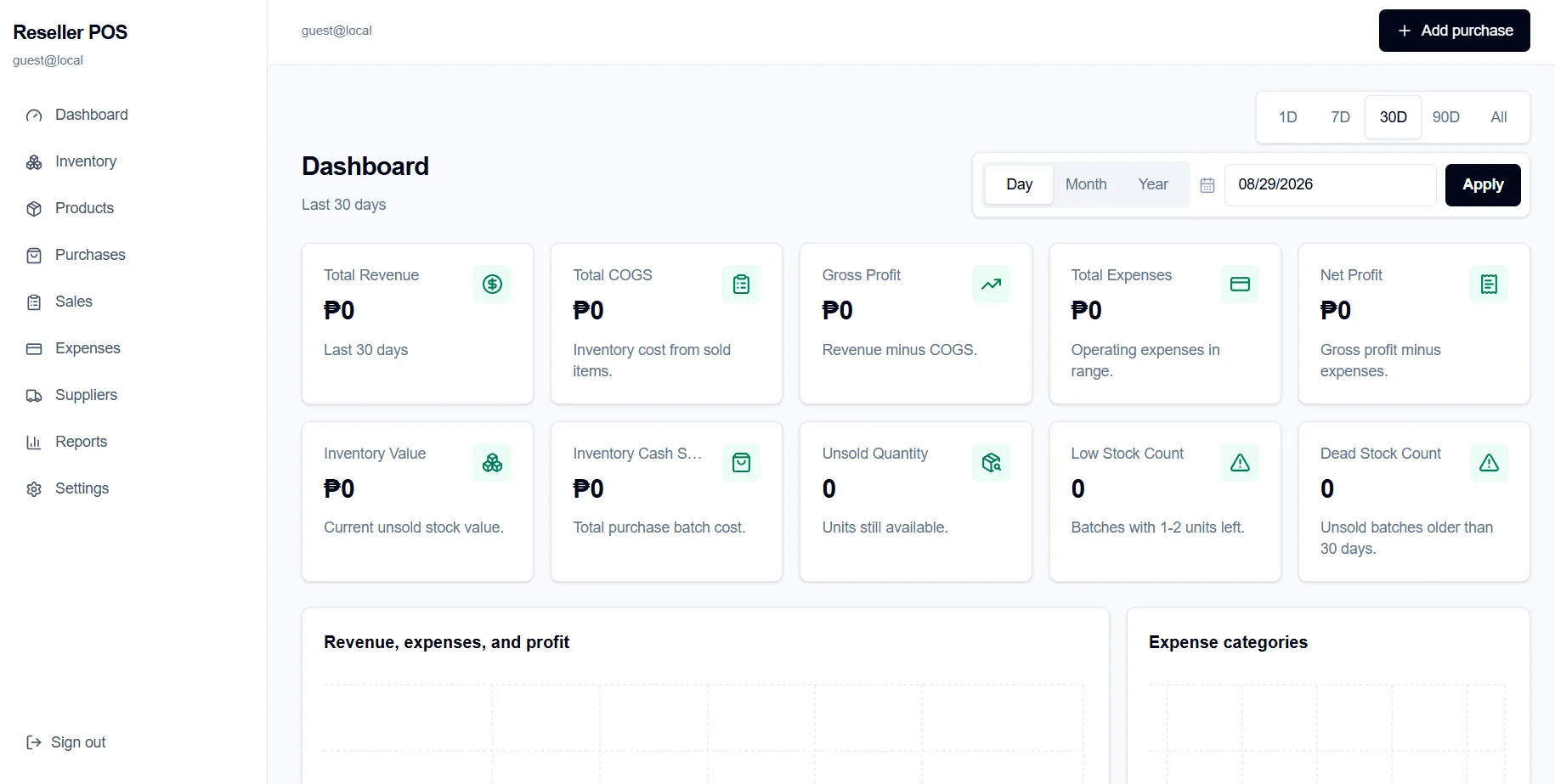Click the Suppliers truck icon in sidebar
This screenshot has height=784, width=1555.
pyautogui.click(x=34, y=396)
